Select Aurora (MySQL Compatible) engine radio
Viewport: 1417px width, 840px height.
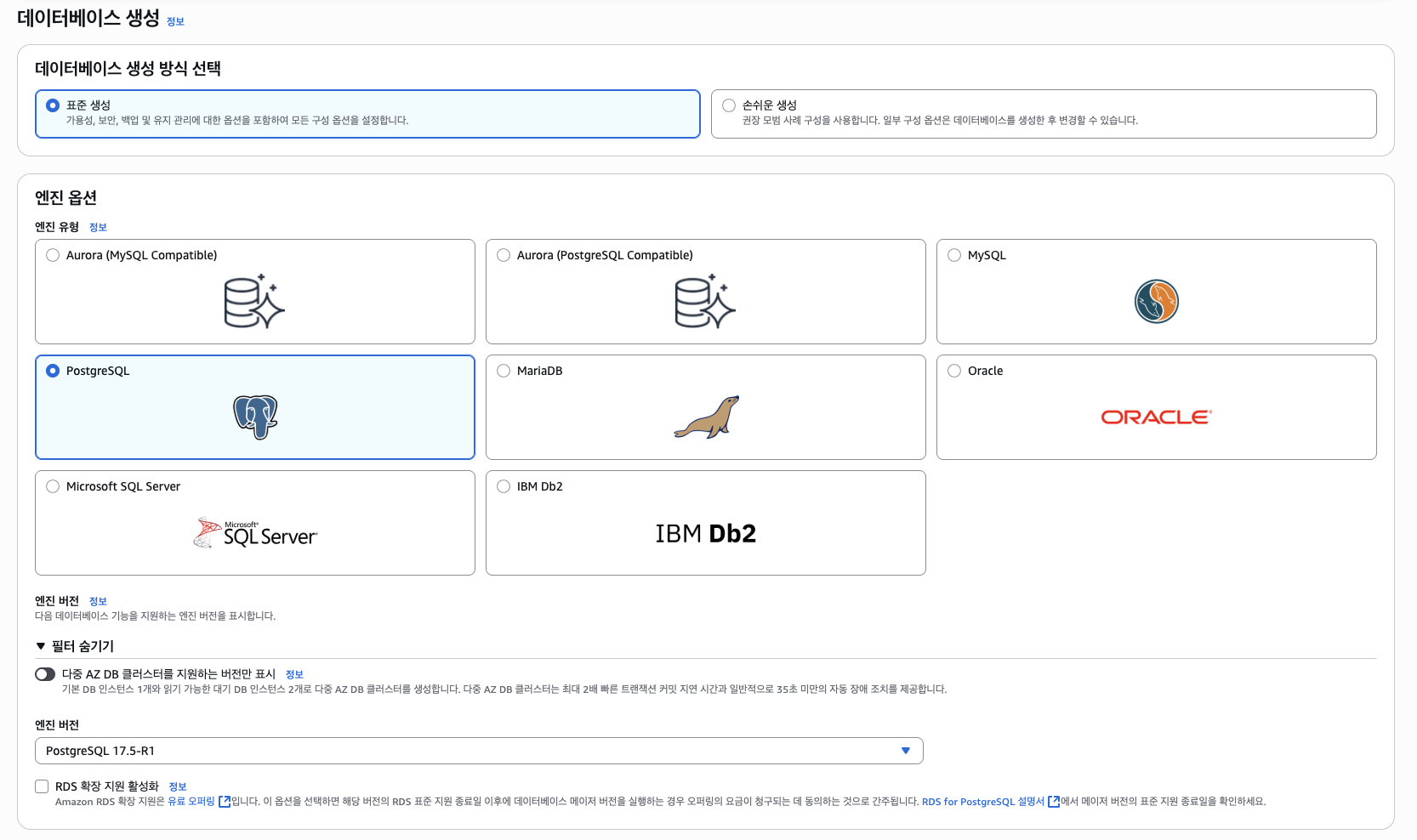53,255
